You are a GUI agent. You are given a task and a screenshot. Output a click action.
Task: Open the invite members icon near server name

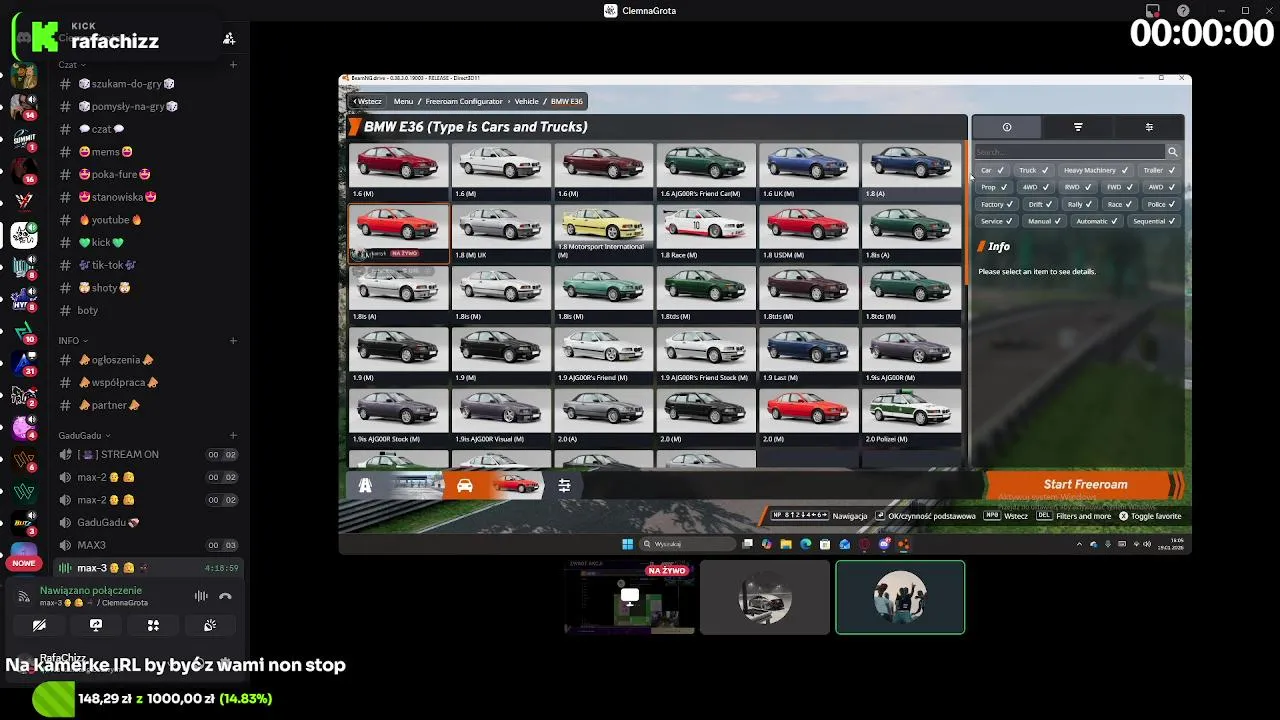click(x=229, y=38)
